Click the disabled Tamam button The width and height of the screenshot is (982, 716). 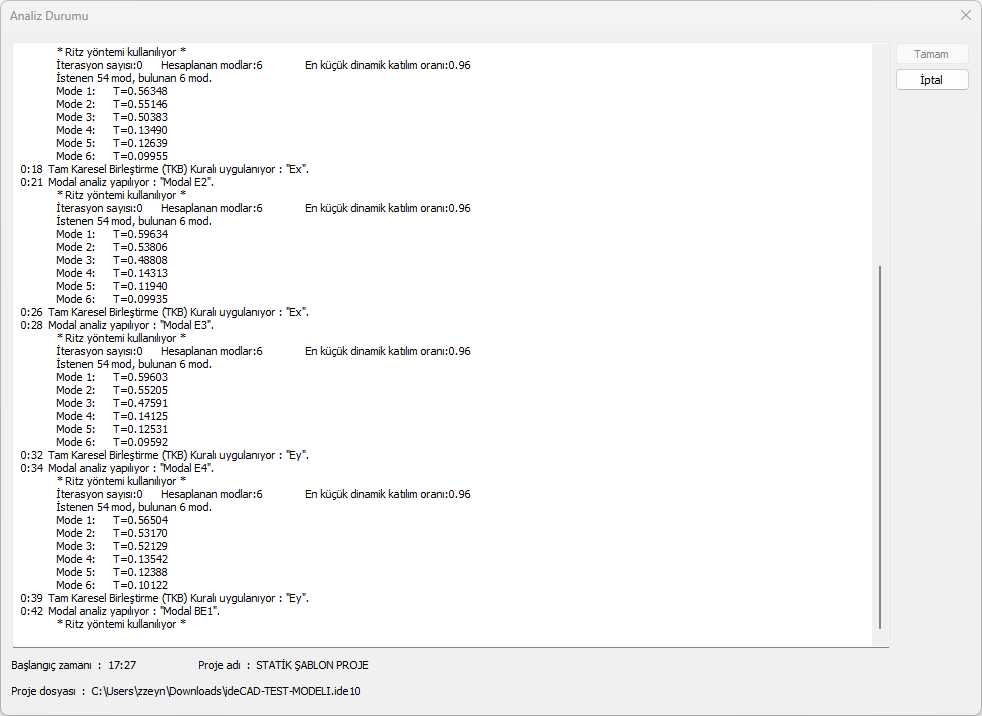932,54
